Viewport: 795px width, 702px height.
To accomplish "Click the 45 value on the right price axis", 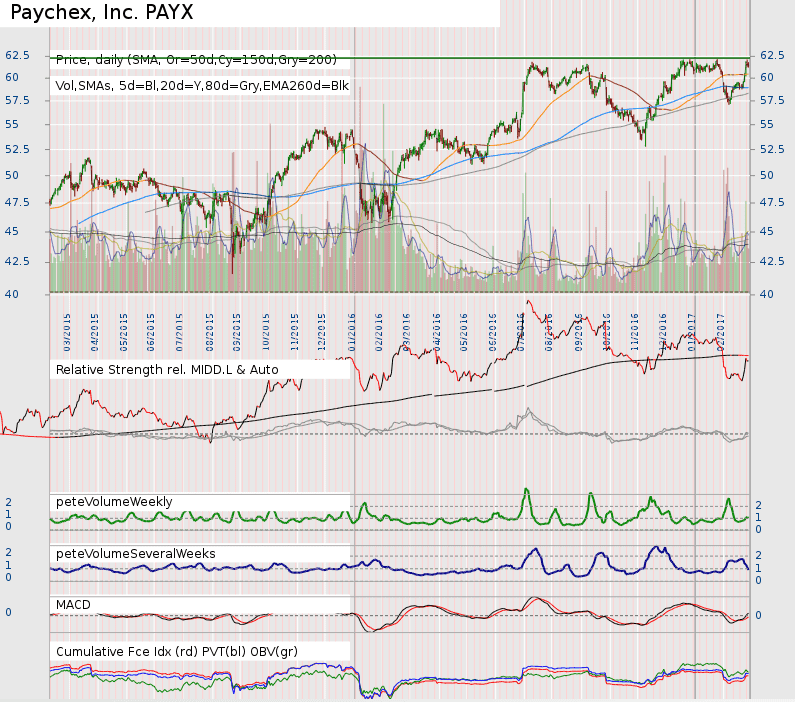I will 767,231.
